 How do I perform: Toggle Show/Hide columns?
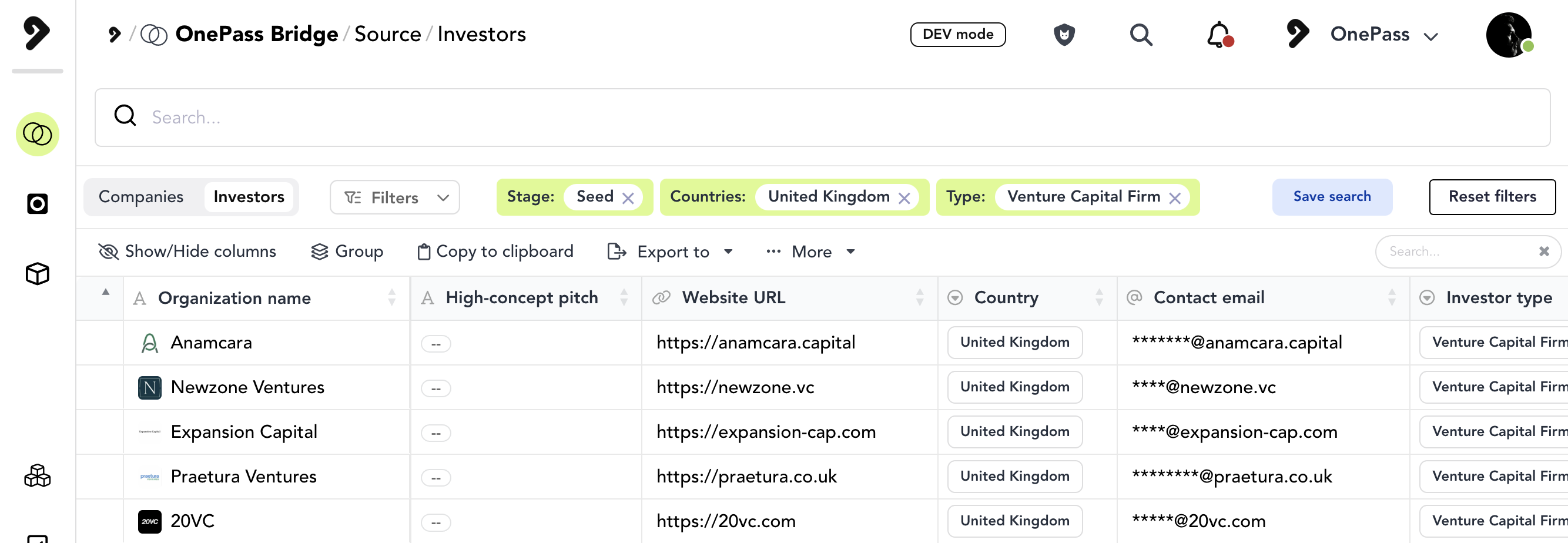pos(187,252)
